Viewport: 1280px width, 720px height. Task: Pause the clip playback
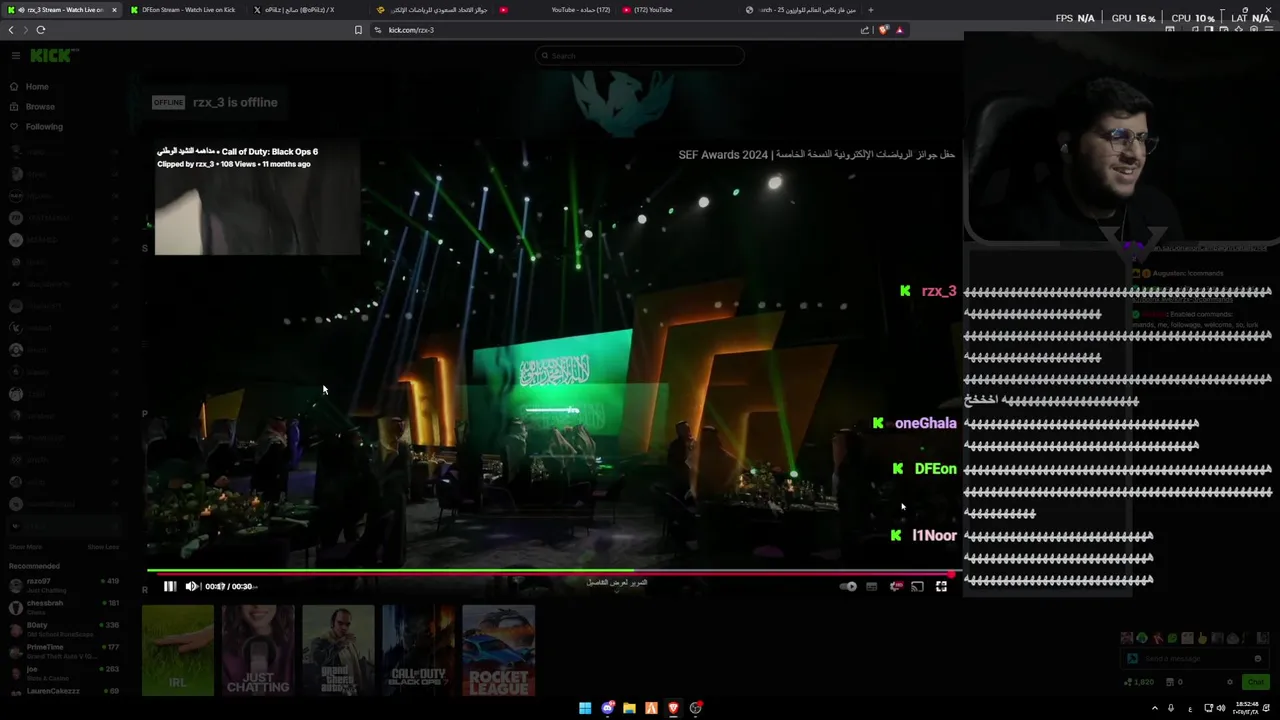point(170,587)
